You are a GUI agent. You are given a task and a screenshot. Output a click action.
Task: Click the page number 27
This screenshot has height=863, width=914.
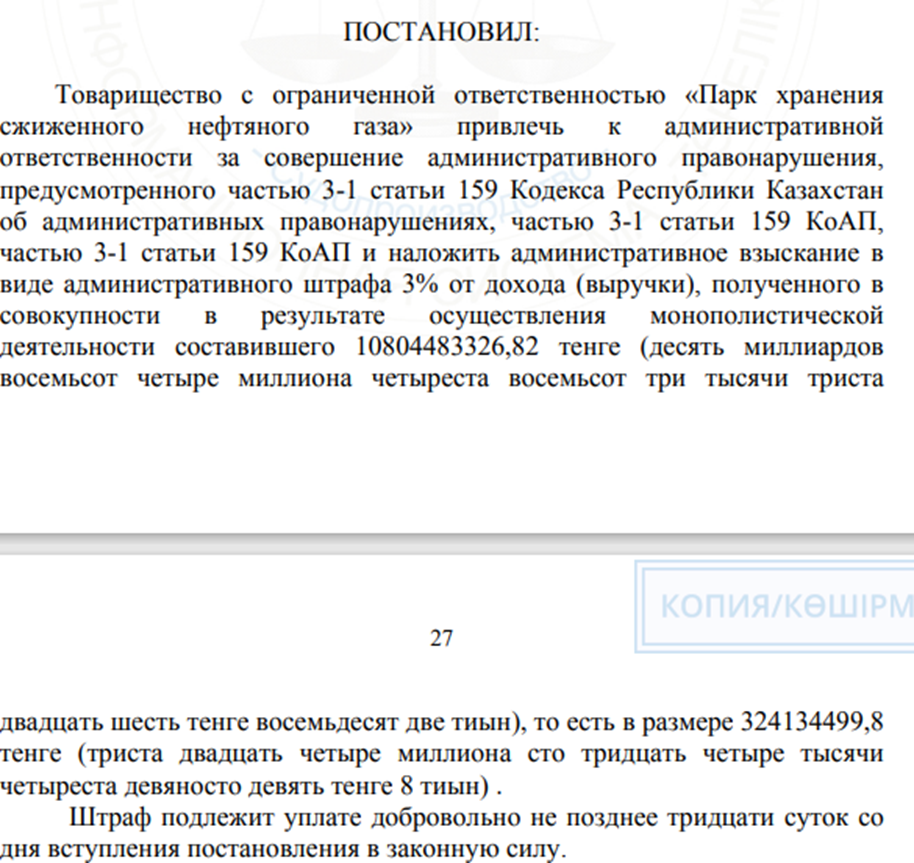click(x=441, y=638)
